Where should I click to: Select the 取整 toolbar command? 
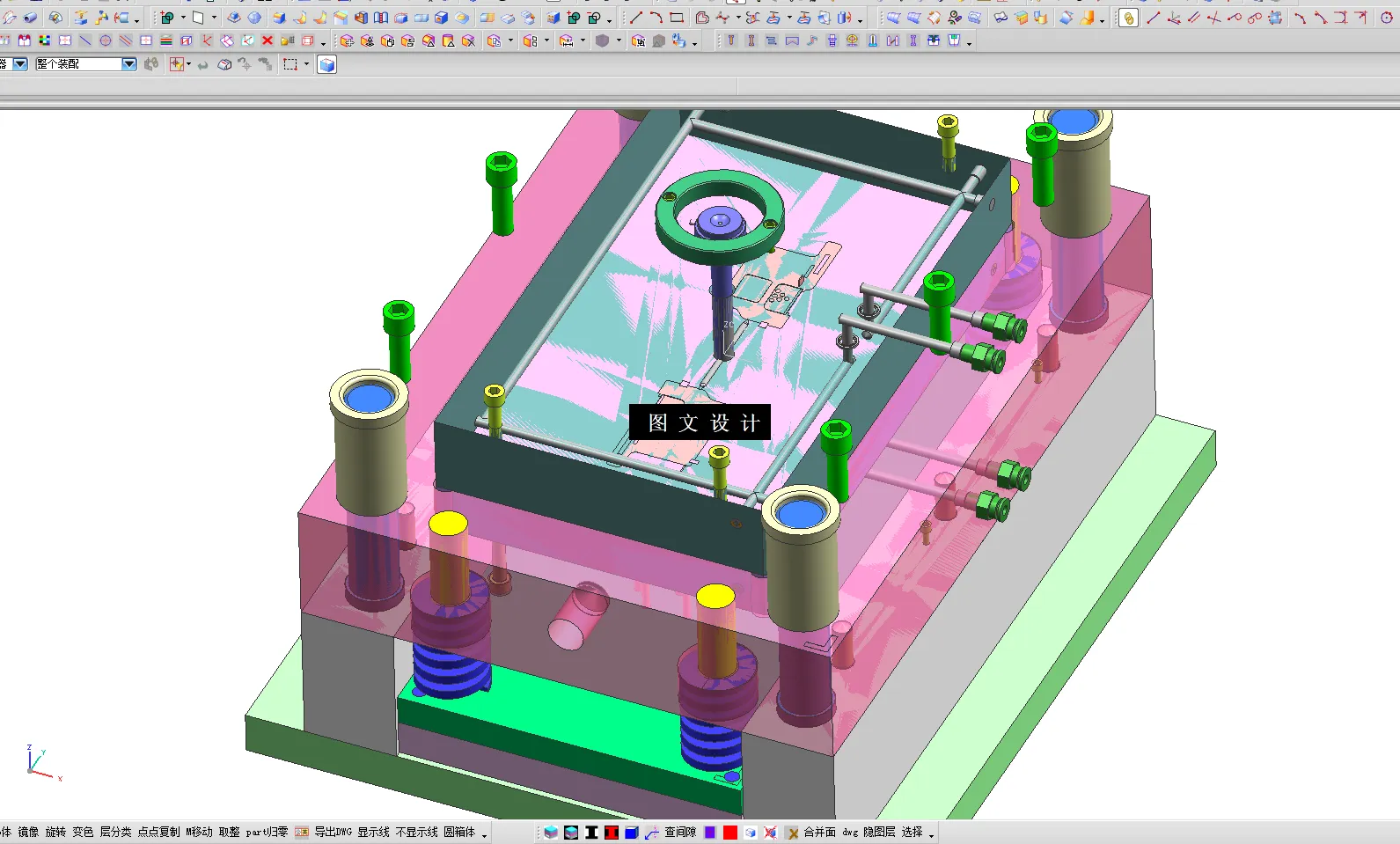point(229,832)
